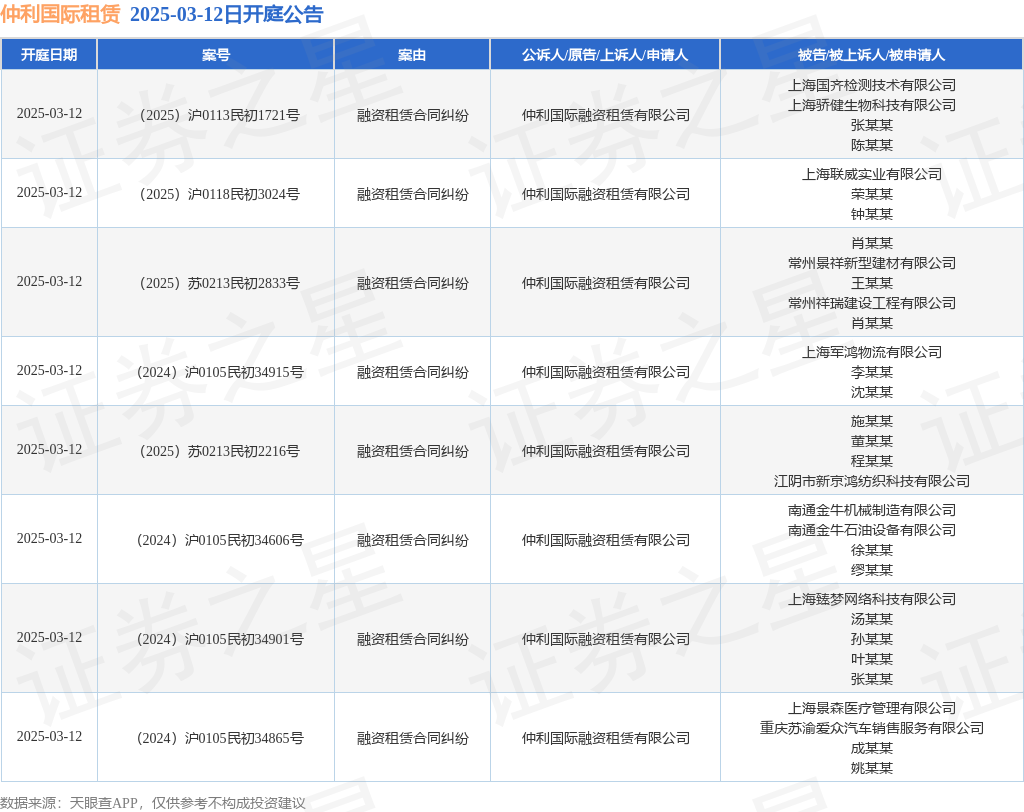Click the 案由 column header
This screenshot has width=1024, height=812.
click(412, 55)
